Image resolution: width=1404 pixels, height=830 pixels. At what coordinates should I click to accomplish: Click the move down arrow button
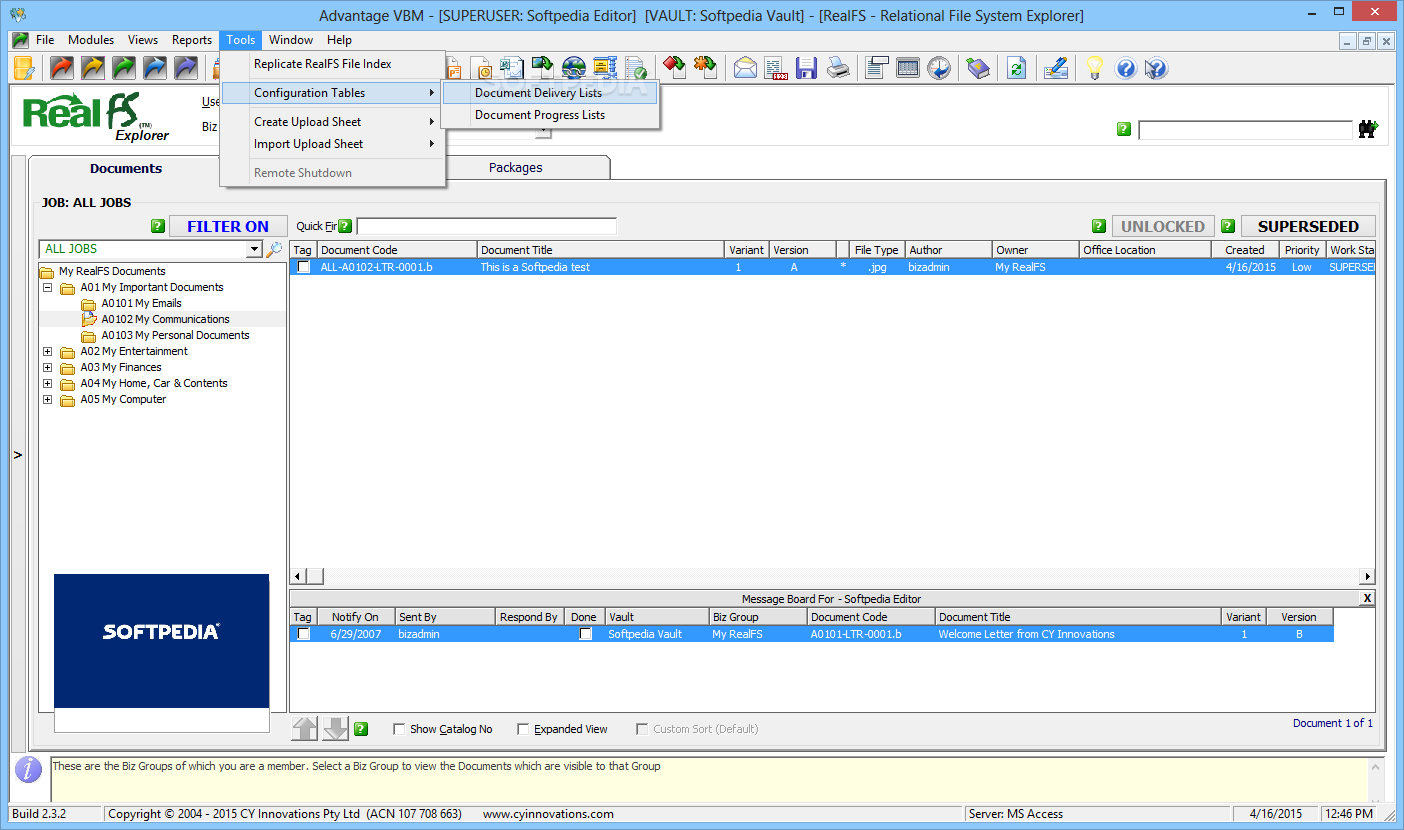click(x=336, y=729)
